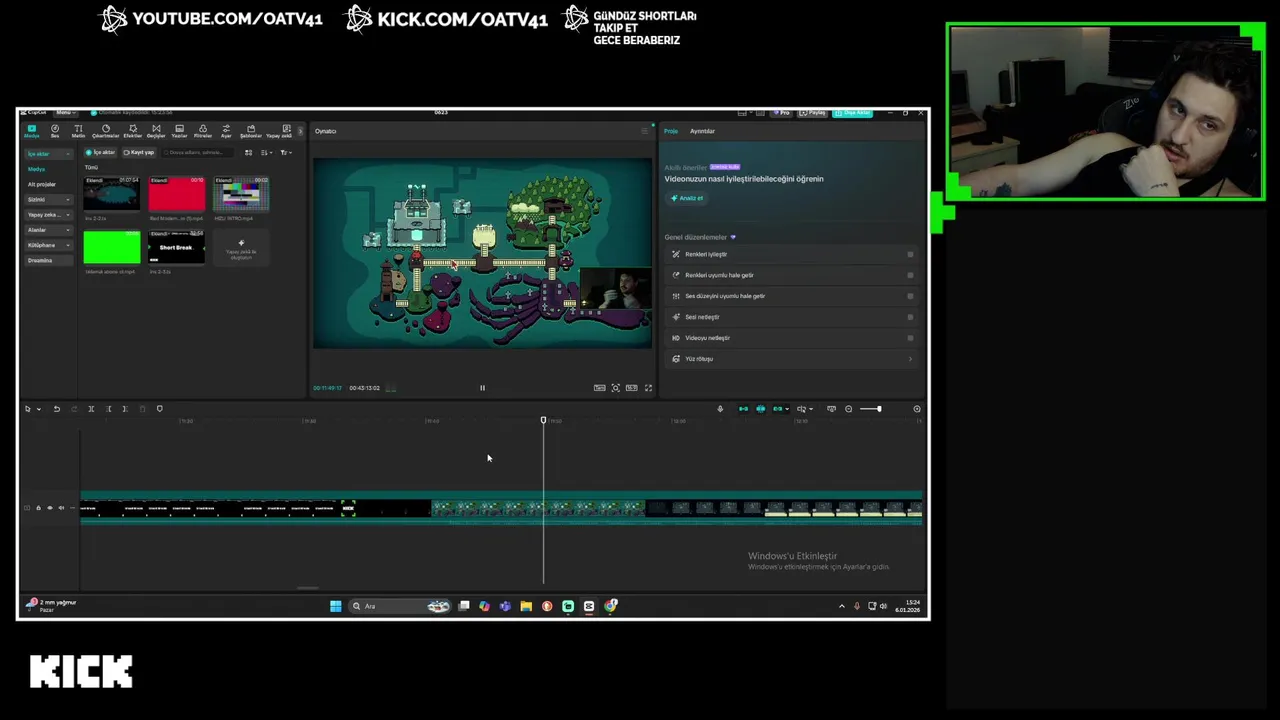Switch media list to grid view icon
Image resolution: width=1280 pixels, height=720 pixels.
tap(249, 153)
